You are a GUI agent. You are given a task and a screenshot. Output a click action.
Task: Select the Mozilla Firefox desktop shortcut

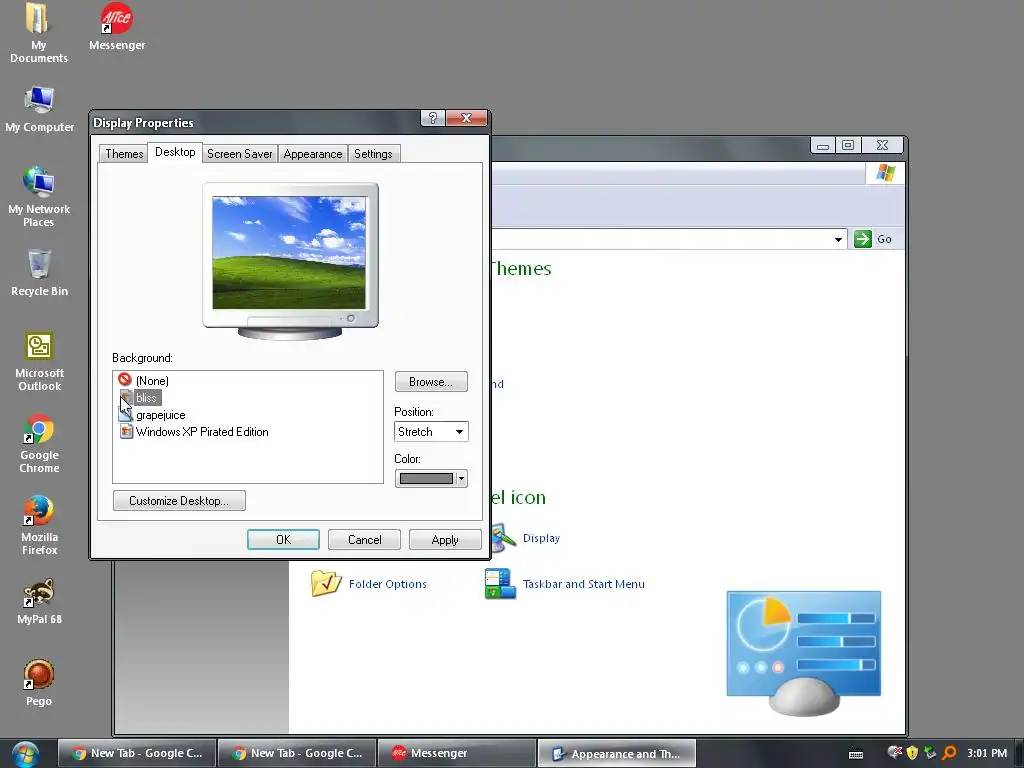point(39,526)
